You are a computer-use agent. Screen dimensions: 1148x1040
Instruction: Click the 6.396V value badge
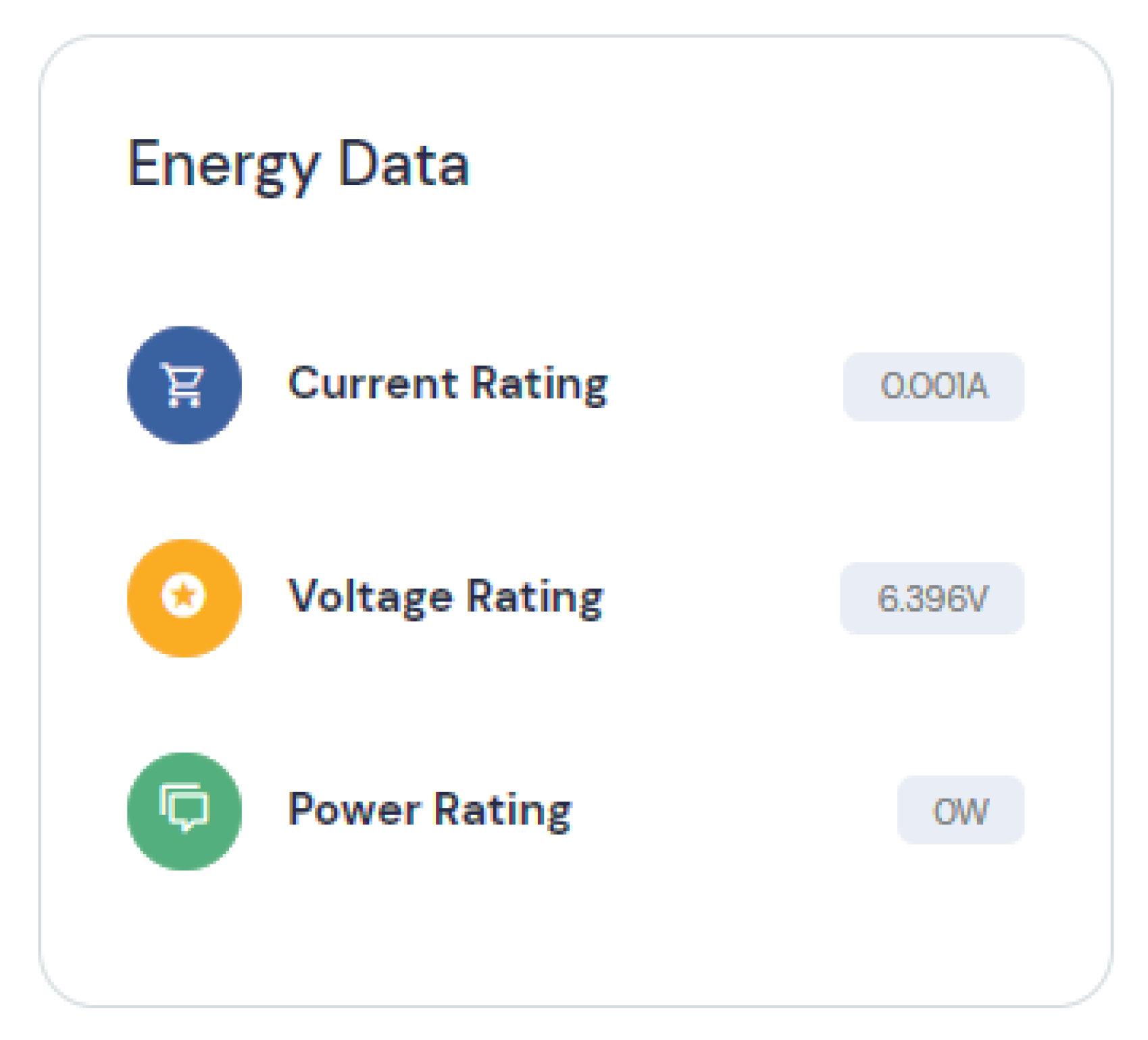click(x=932, y=598)
